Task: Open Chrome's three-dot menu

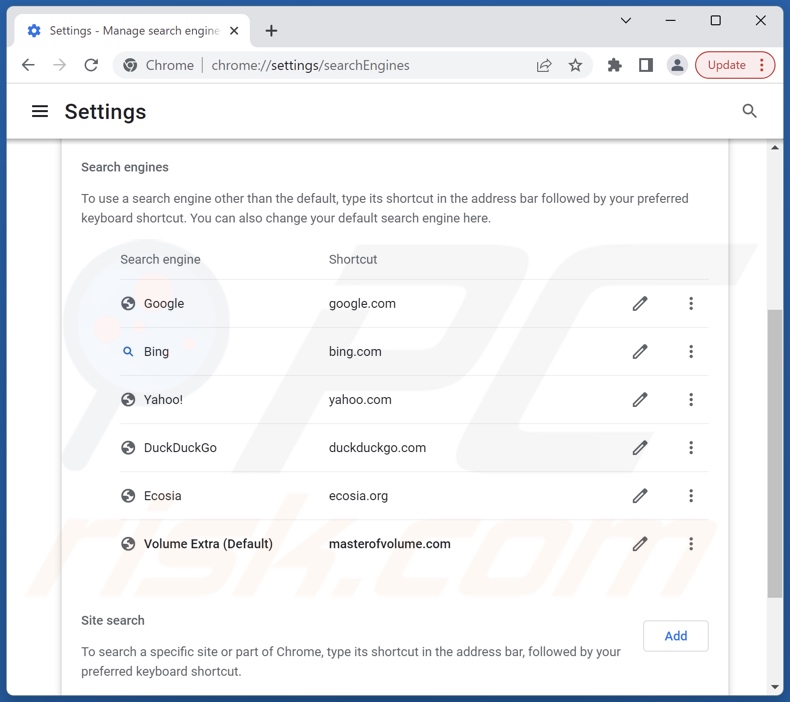Action: coord(761,65)
